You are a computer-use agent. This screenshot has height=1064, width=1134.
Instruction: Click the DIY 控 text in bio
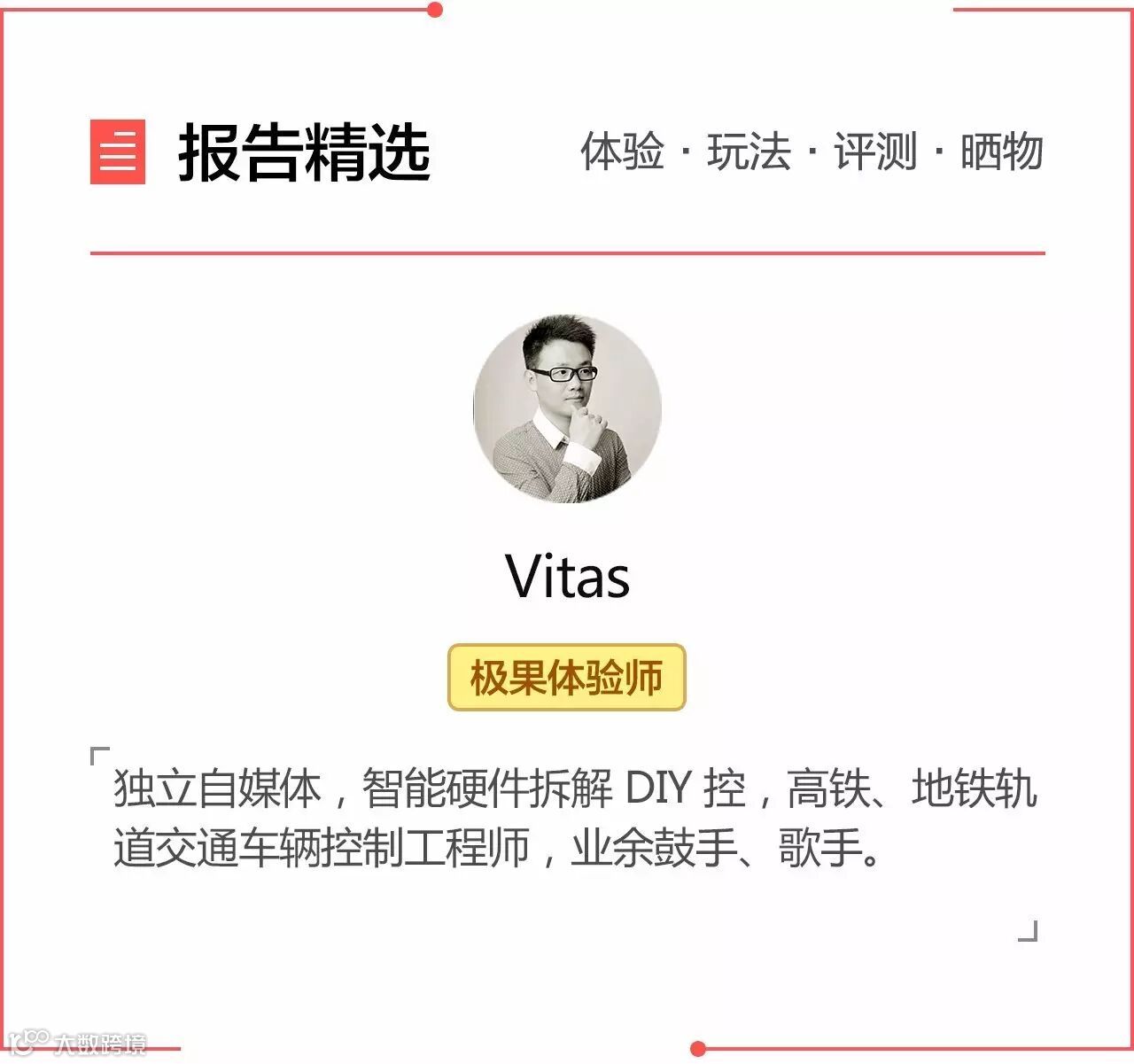point(686,788)
